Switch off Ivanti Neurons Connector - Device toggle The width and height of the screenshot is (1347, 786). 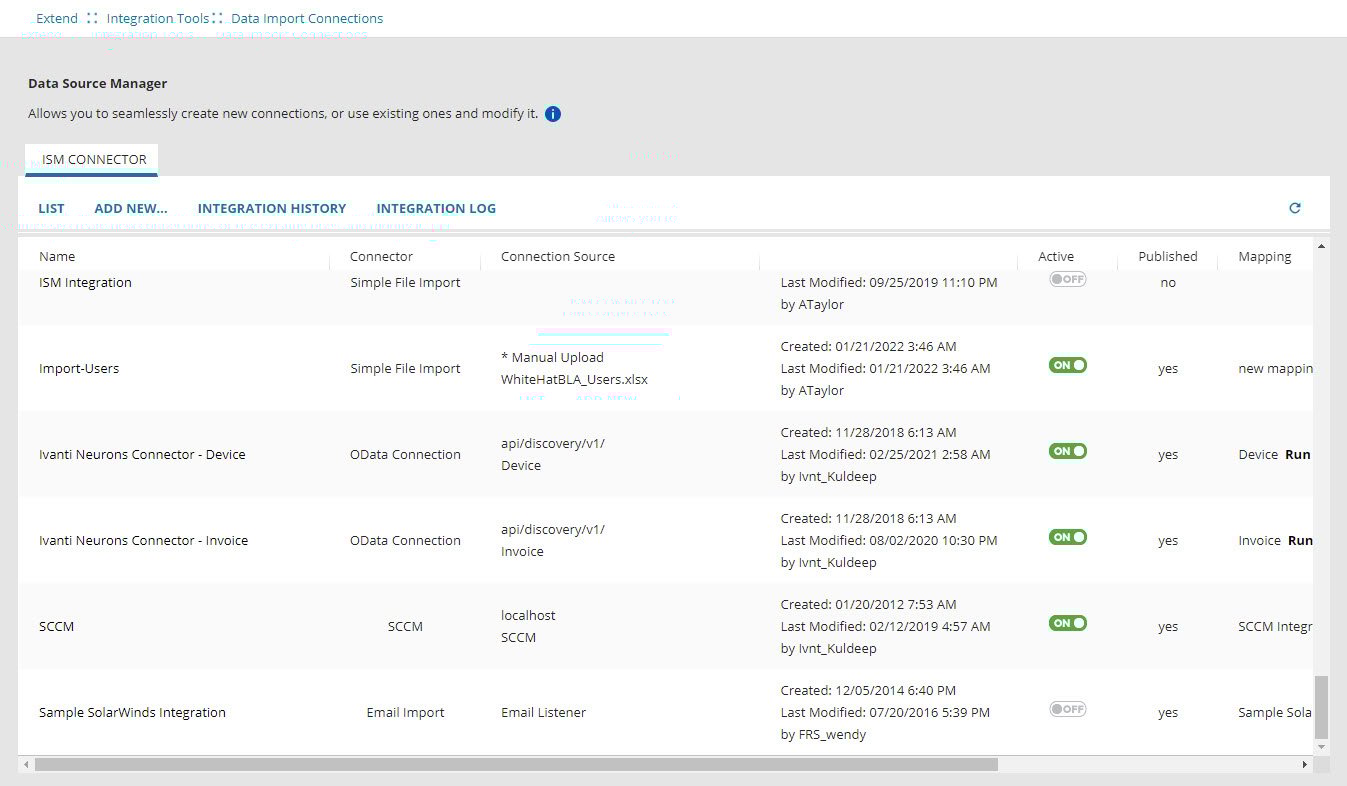click(x=1067, y=451)
